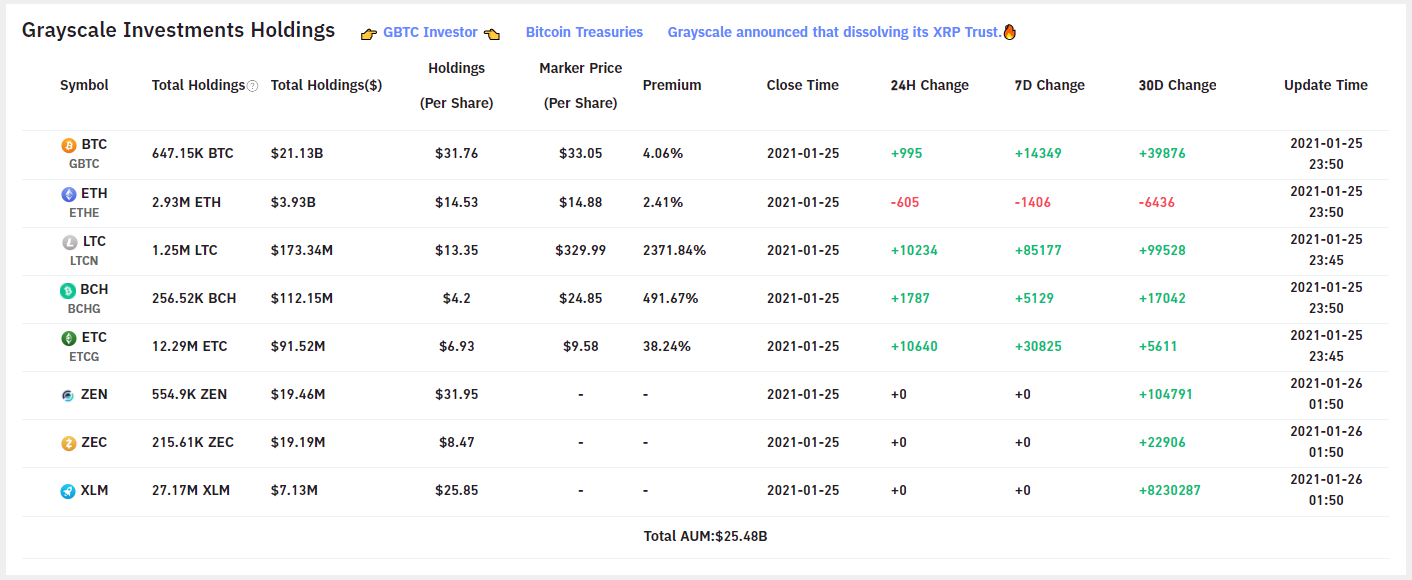This screenshot has height=580, width=1412.
Task: Click the 30D Change column header
Action: tap(1178, 85)
